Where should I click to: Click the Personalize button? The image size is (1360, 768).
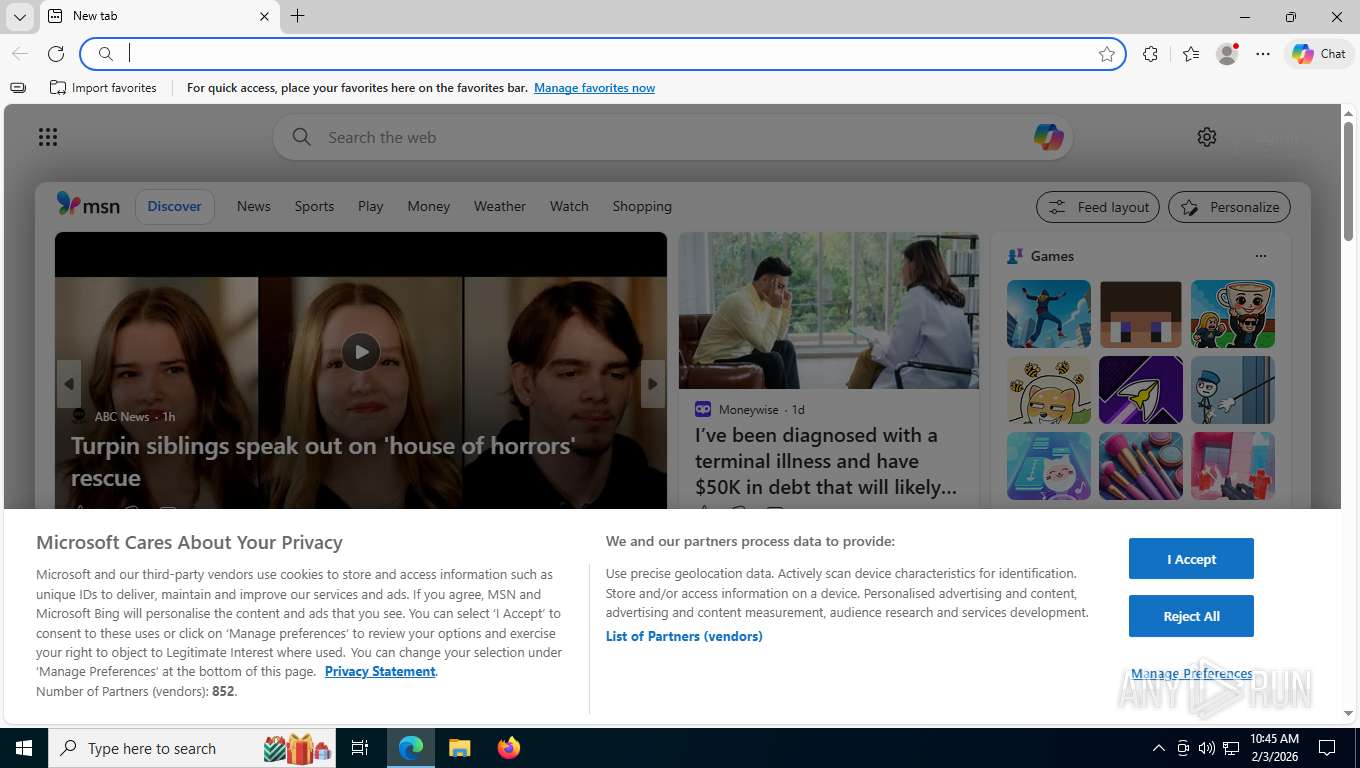pyautogui.click(x=1230, y=207)
